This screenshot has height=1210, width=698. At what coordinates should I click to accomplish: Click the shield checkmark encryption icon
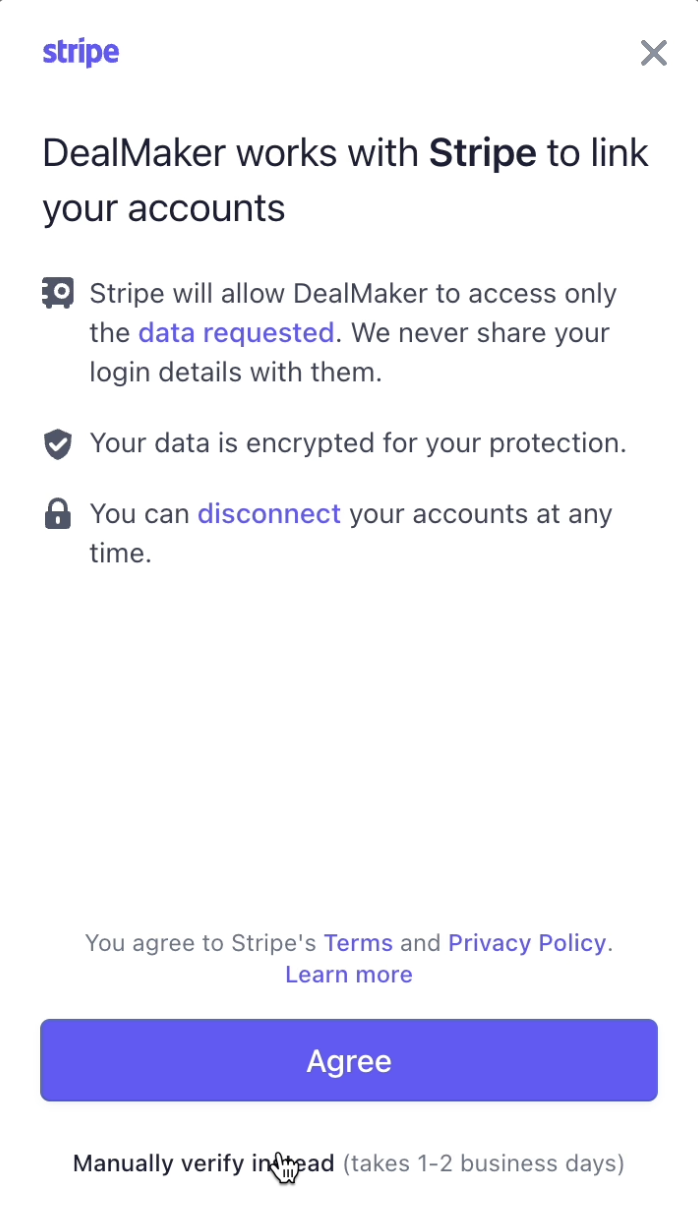[57, 443]
